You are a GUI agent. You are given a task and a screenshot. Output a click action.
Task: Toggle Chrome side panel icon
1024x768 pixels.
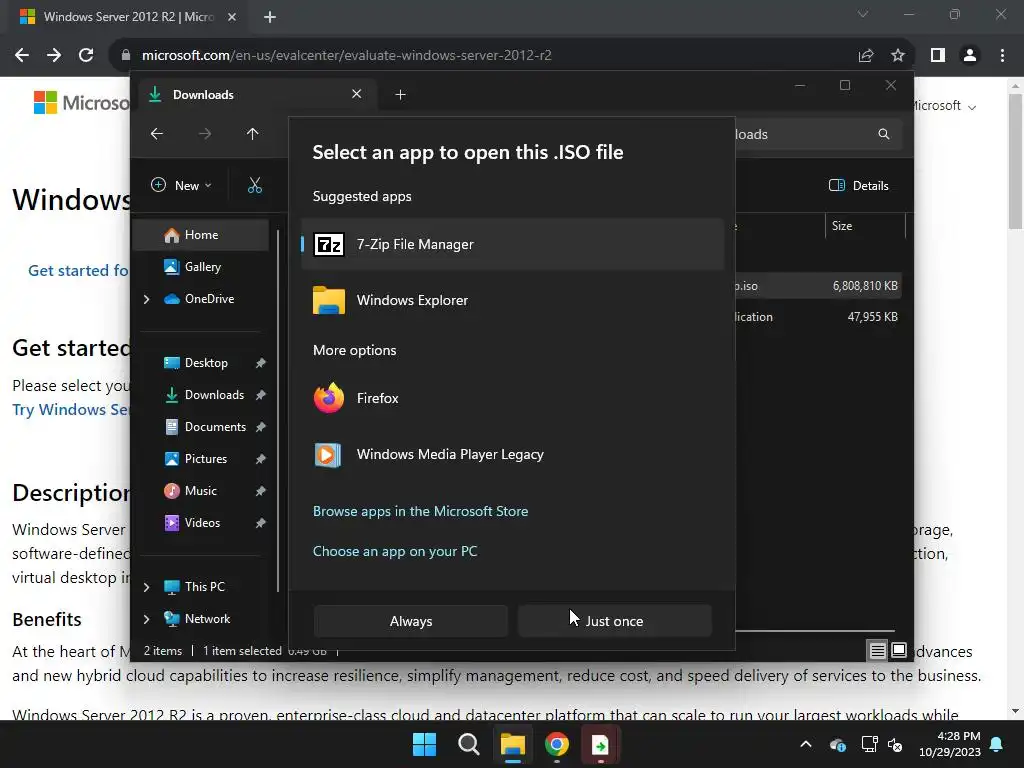[x=938, y=56]
